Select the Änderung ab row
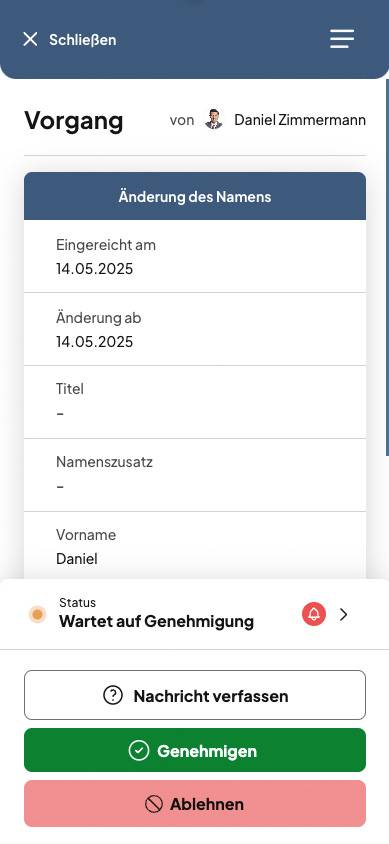Screen dimensions: 389x844 (x=195, y=329)
